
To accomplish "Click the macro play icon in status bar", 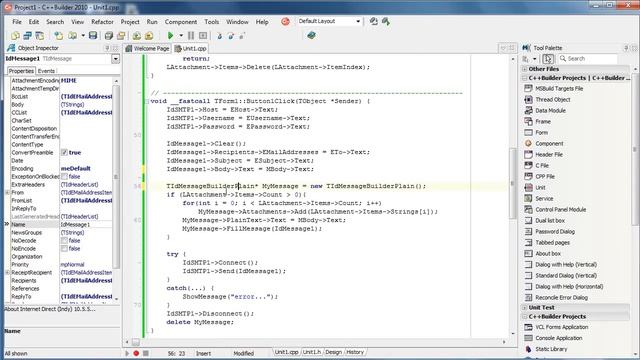I will [x=127, y=353].
